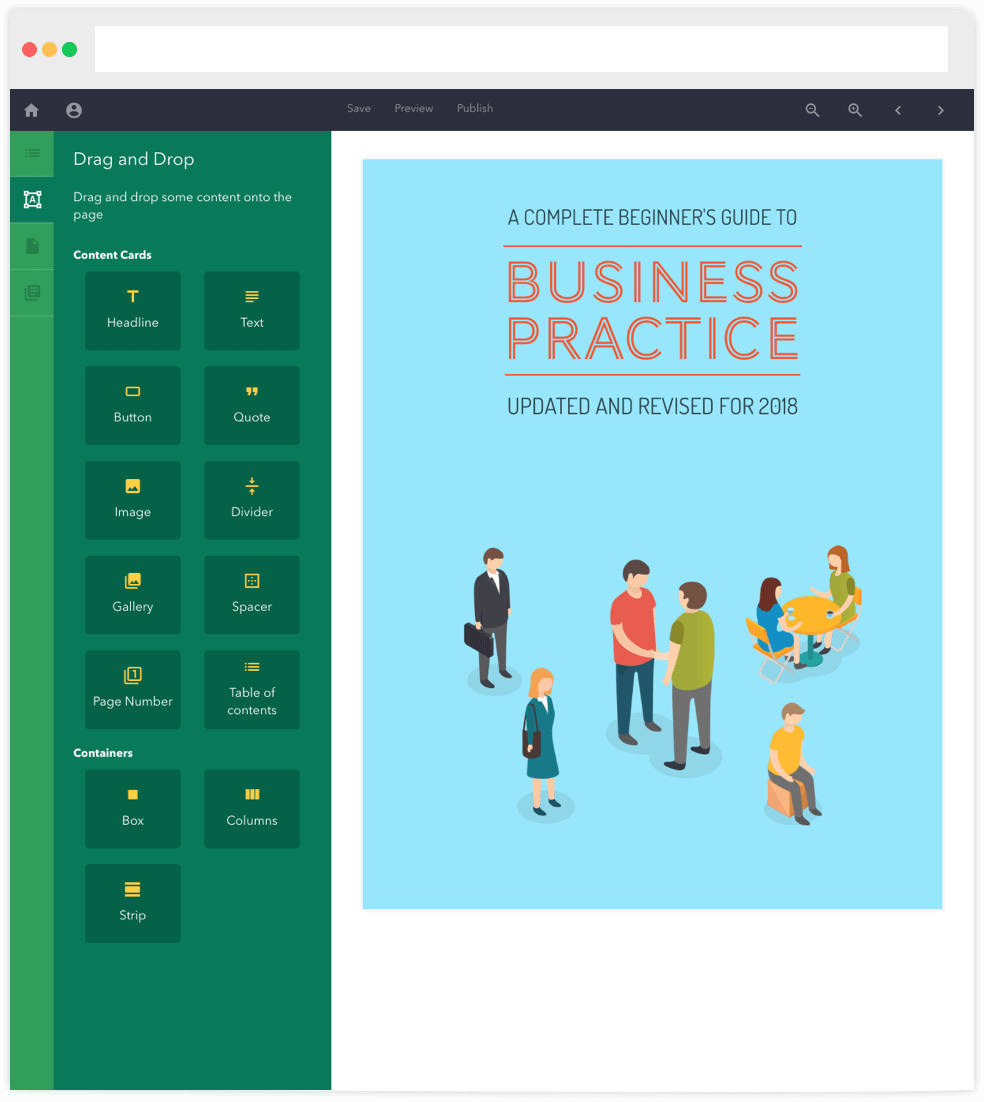Click the 'Content Cards' section label
Viewport: 984px width, 1102px height.
tap(112, 255)
